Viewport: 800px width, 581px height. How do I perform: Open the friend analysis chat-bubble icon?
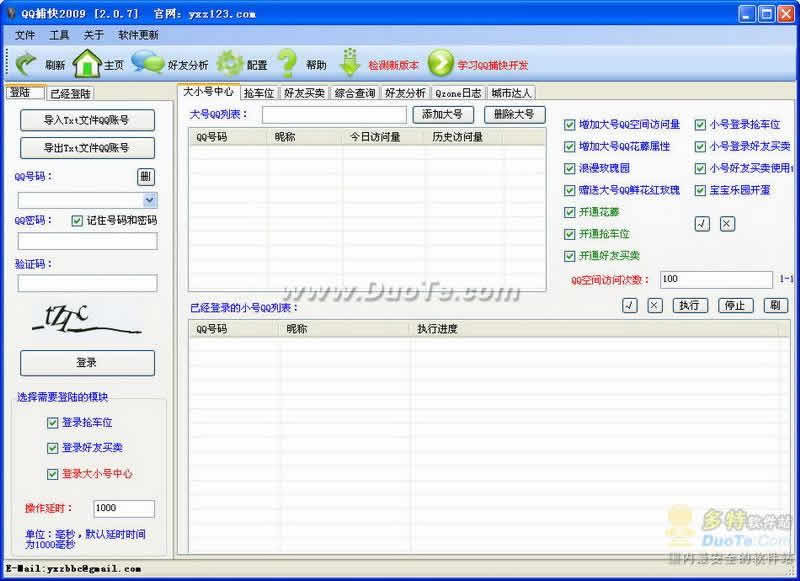tap(148, 63)
